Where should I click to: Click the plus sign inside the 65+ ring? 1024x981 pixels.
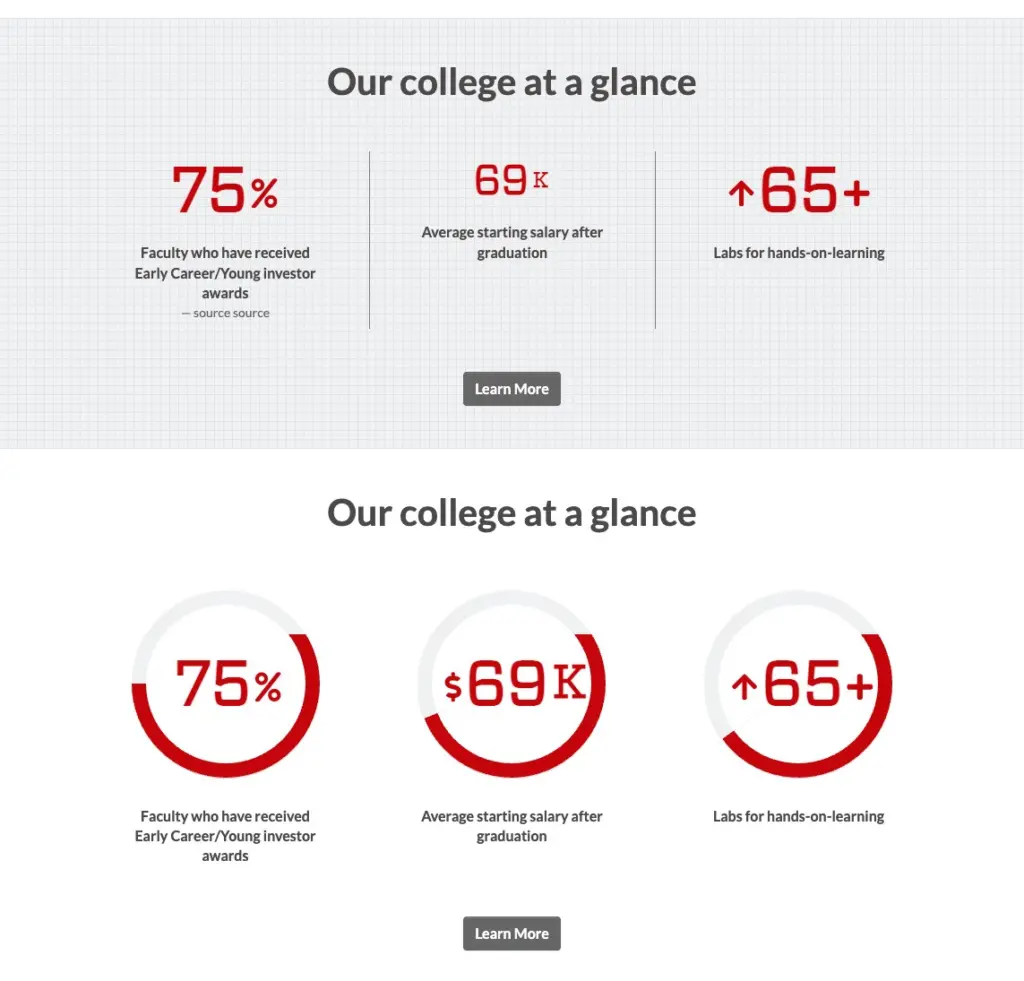(x=858, y=687)
